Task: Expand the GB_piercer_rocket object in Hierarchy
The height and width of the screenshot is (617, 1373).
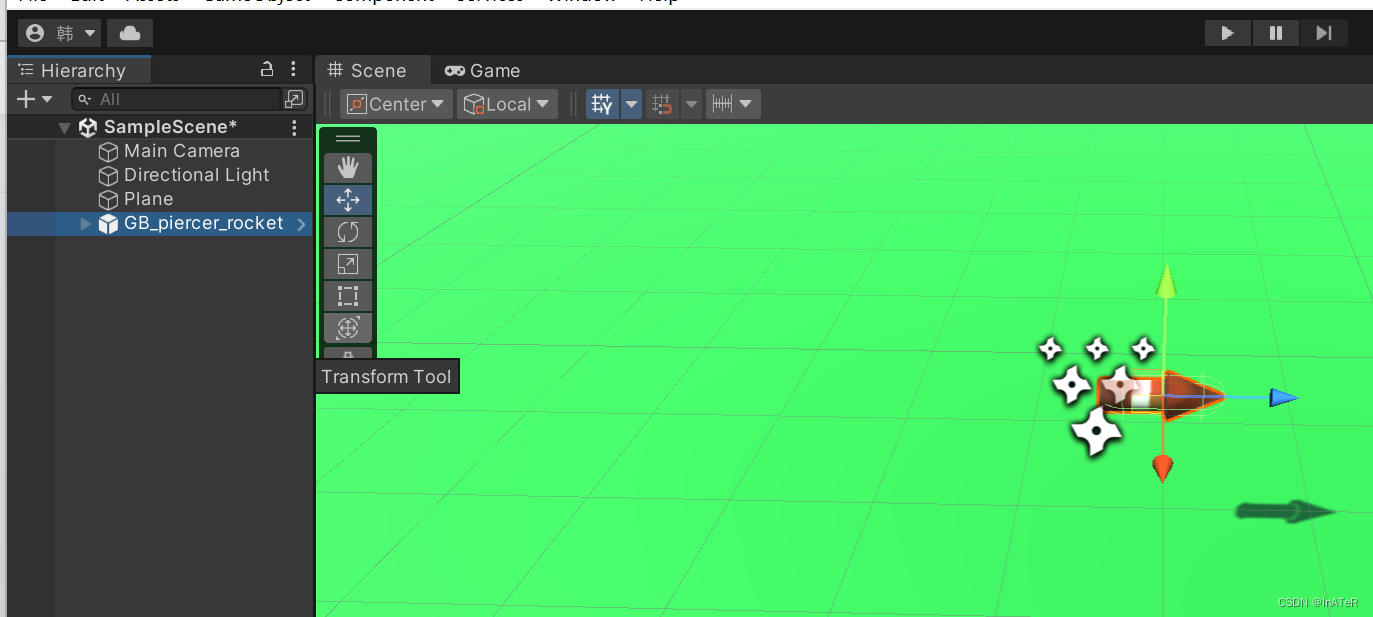Action: click(85, 223)
